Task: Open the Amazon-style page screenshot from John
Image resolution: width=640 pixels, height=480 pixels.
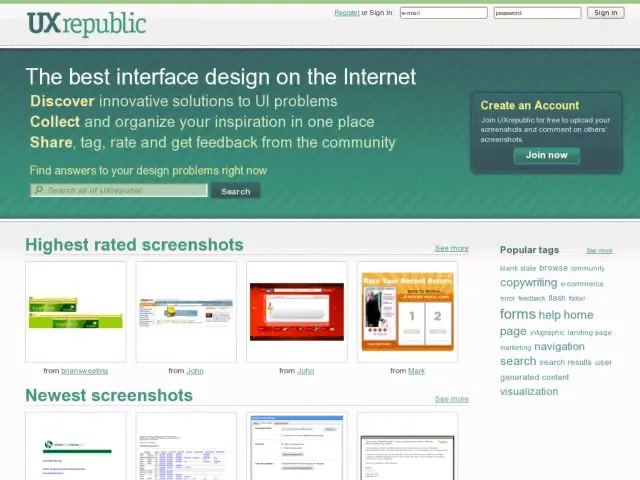Action: tap(186, 312)
